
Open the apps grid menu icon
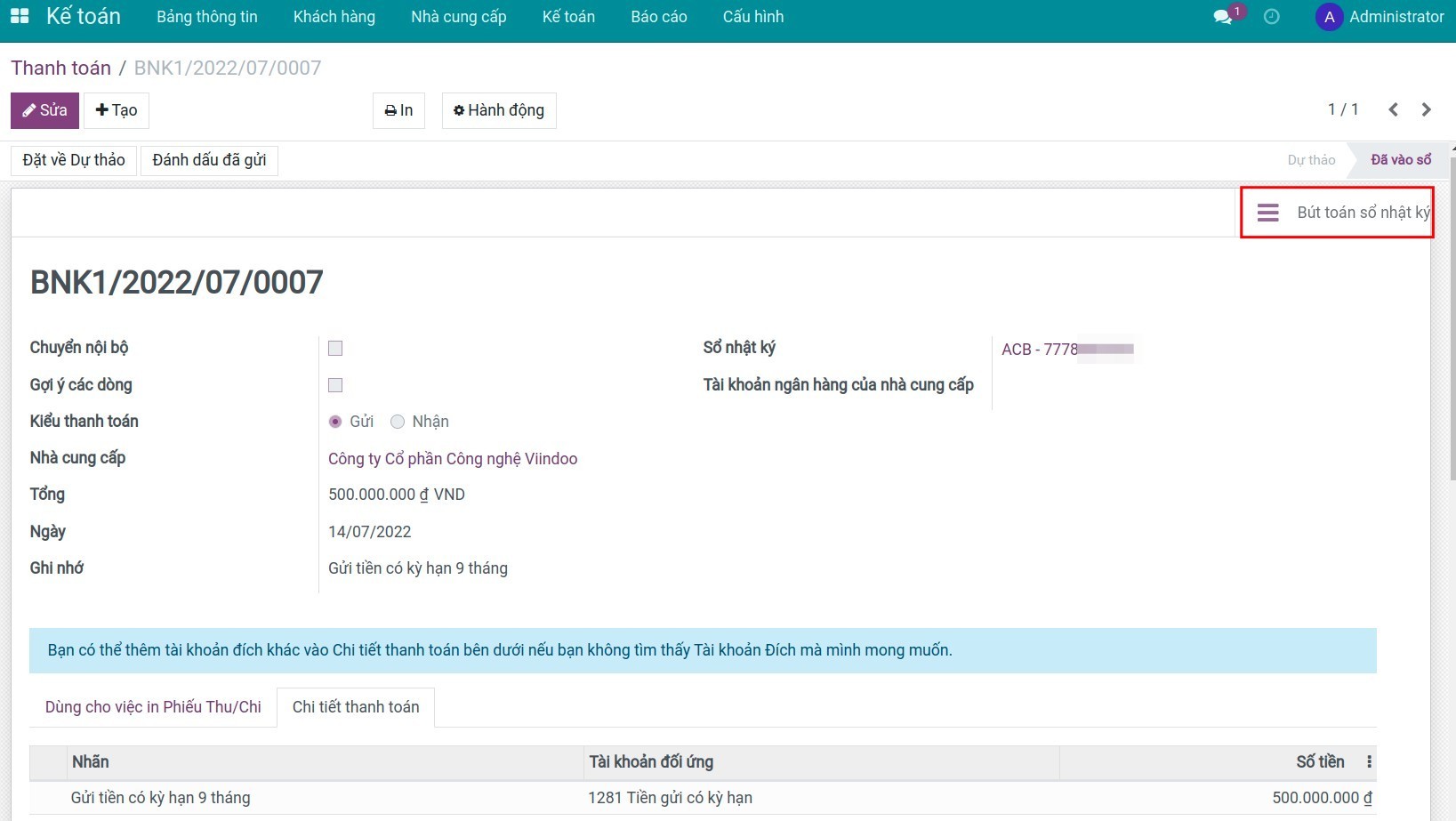[x=20, y=16]
